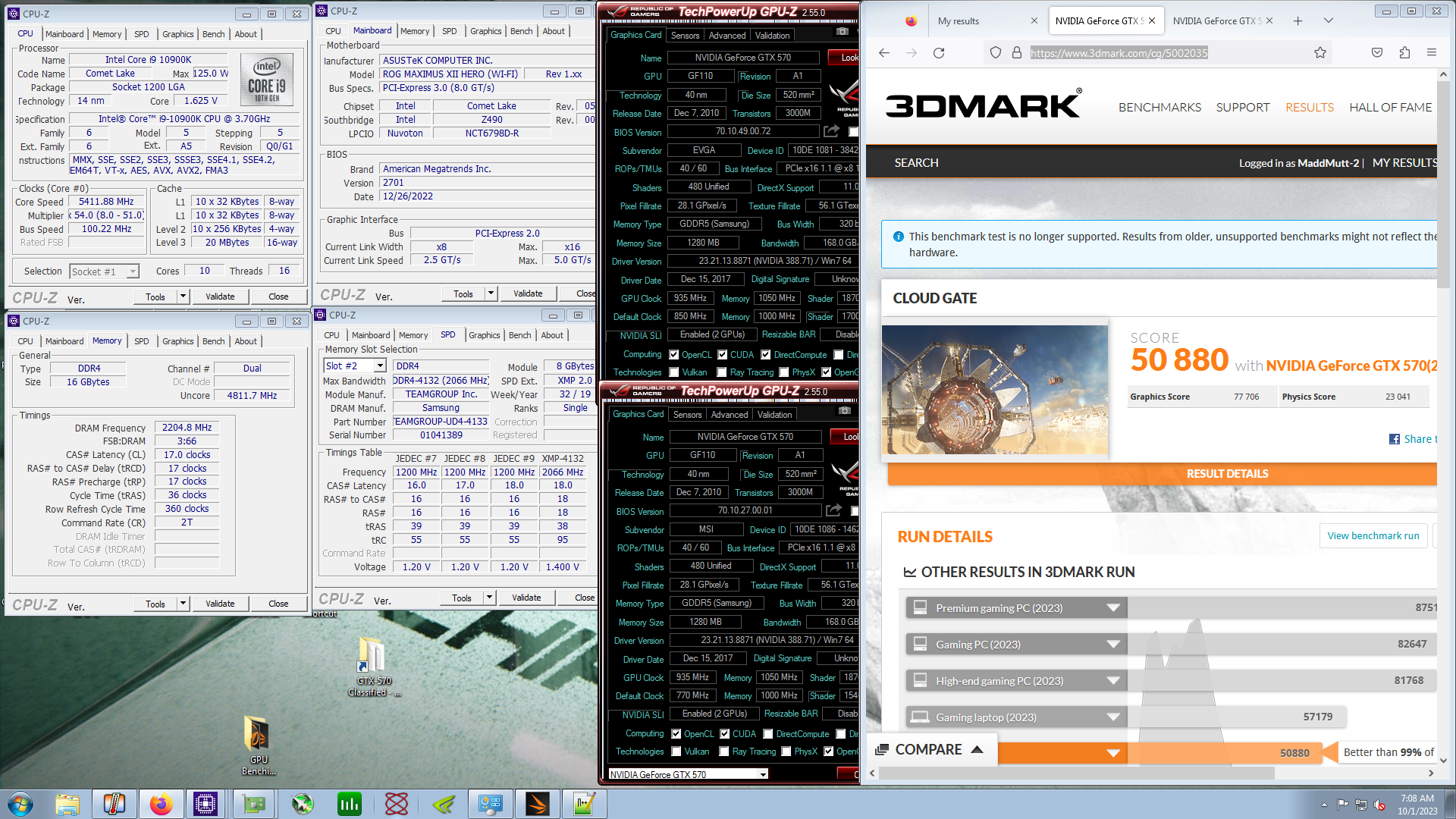Switch to Graphics tab in CPU-Z Memory window

178,341
